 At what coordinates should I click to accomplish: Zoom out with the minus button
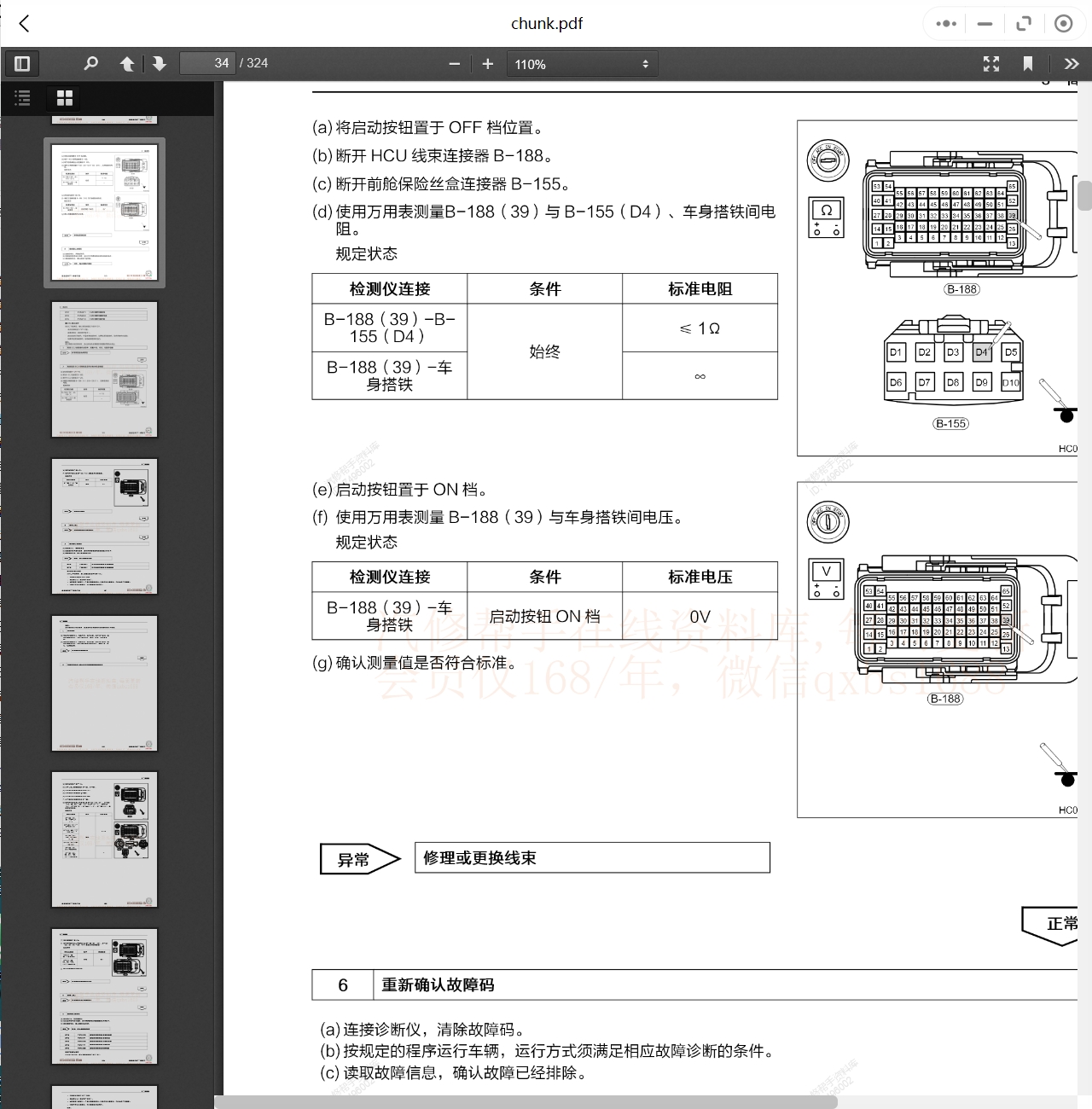pyautogui.click(x=454, y=64)
